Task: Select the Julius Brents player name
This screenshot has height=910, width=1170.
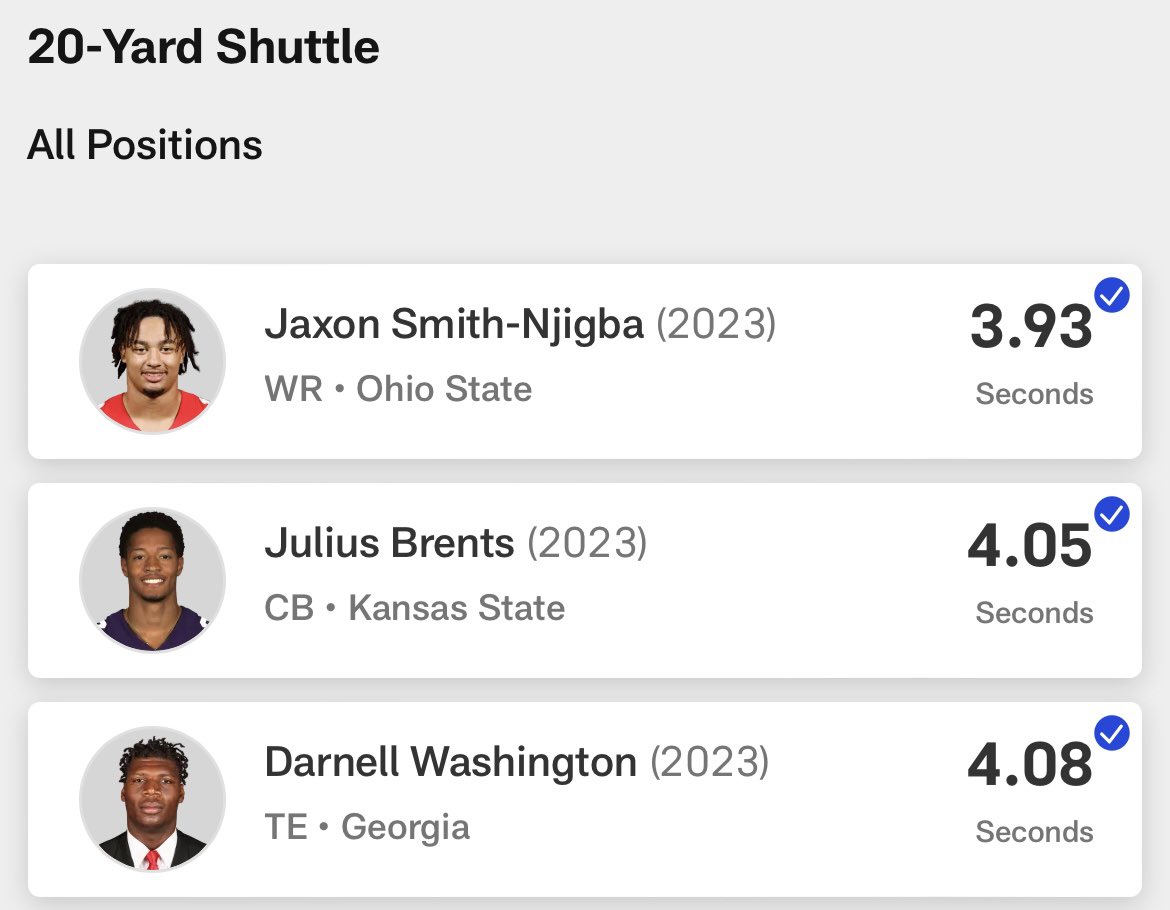Action: tap(390, 543)
